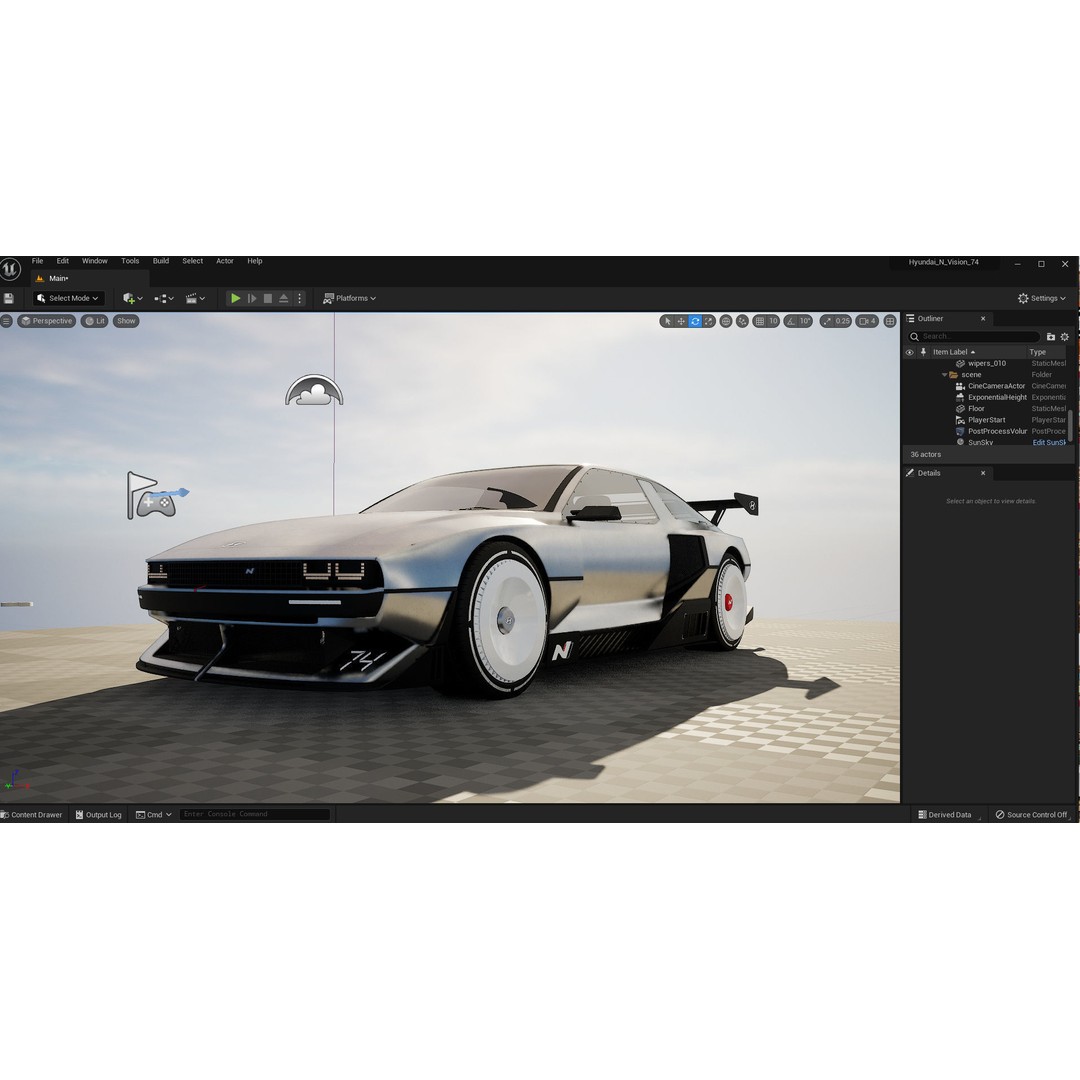Sort Outliner by Item Label
1080x1080 pixels.
(953, 352)
